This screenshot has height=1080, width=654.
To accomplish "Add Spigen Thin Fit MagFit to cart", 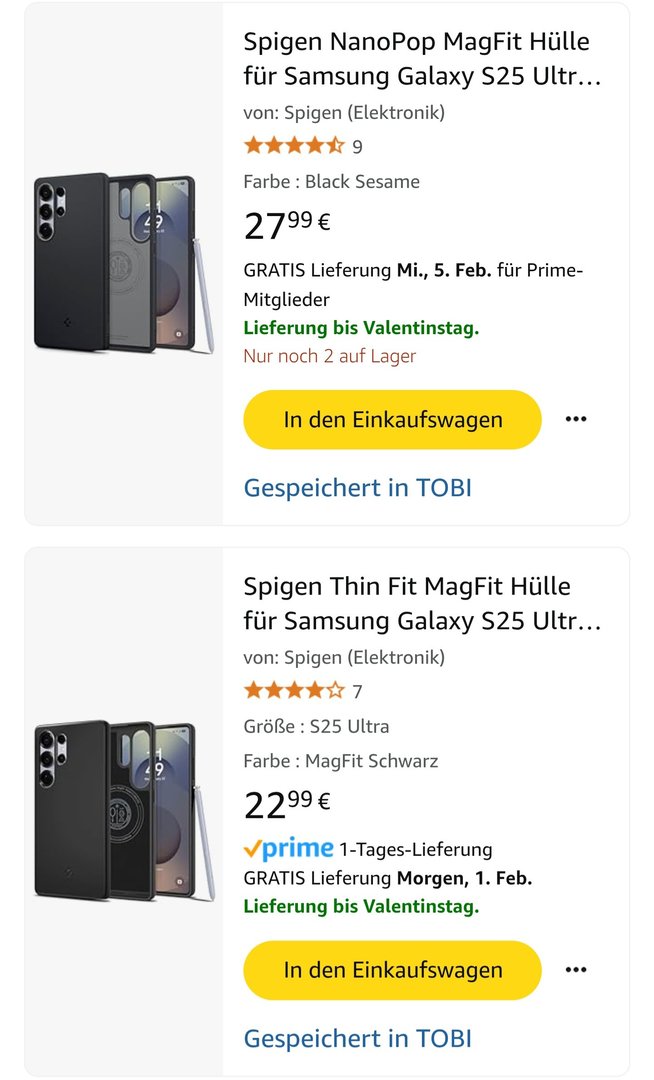I will (x=392, y=969).
